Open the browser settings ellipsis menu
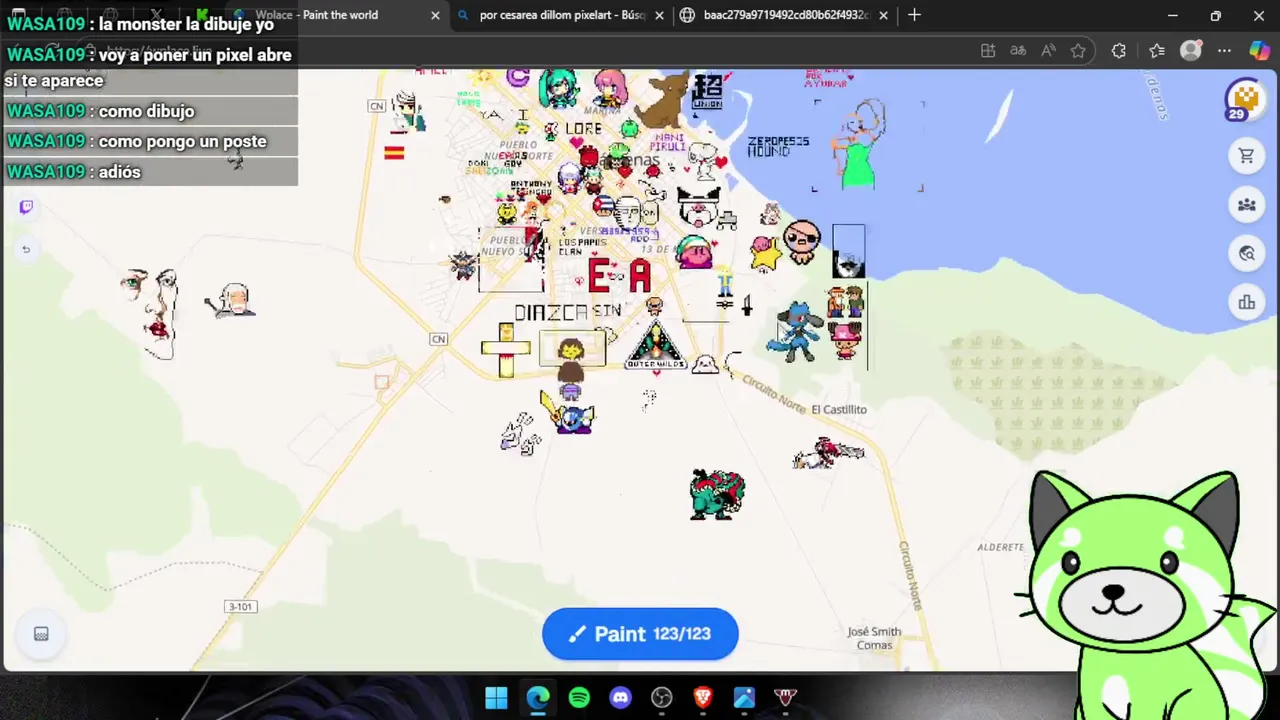Image resolution: width=1280 pixels, height=720 pixels. pyautogui.click(x=1224, y=51)
